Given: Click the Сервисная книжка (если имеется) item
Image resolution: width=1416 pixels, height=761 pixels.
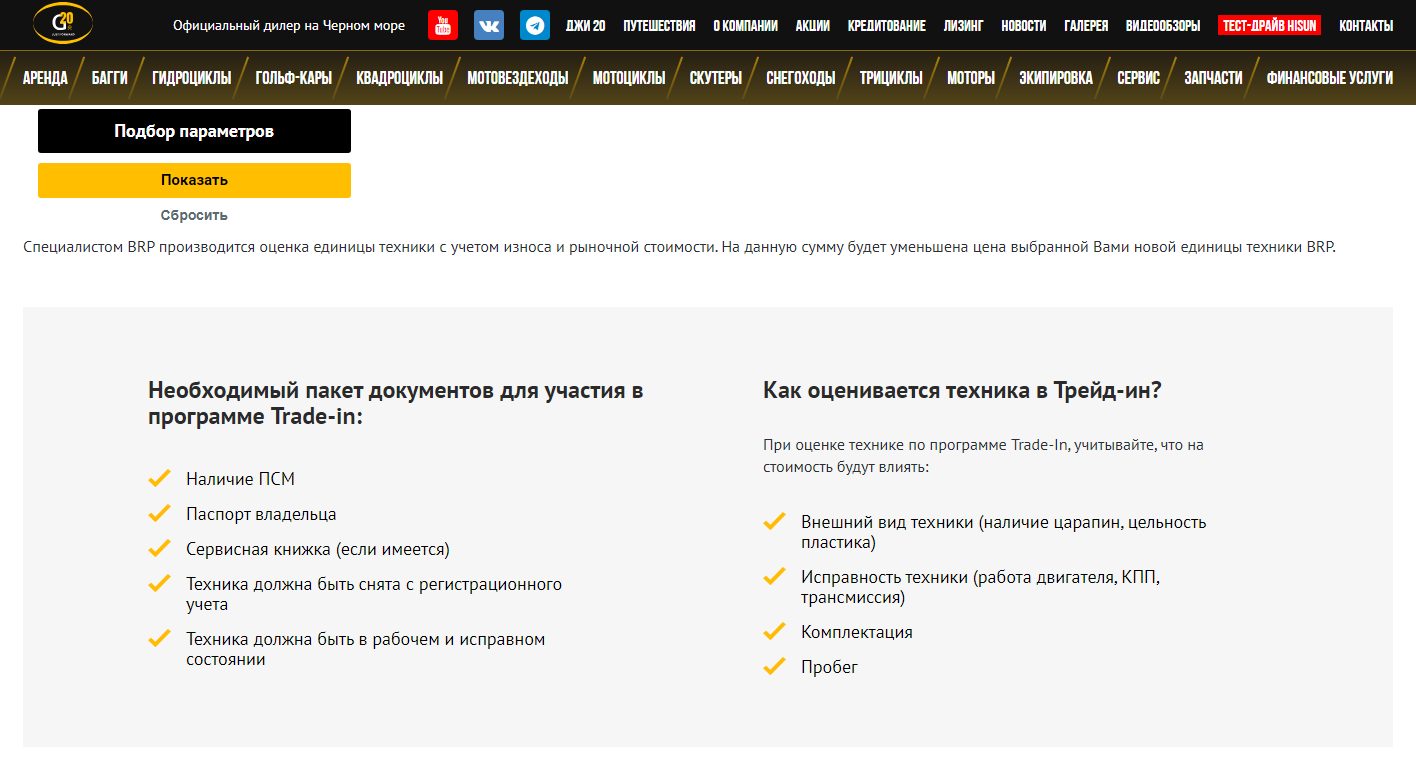Looking at the screenshot, I should click(x=318, y=549).
